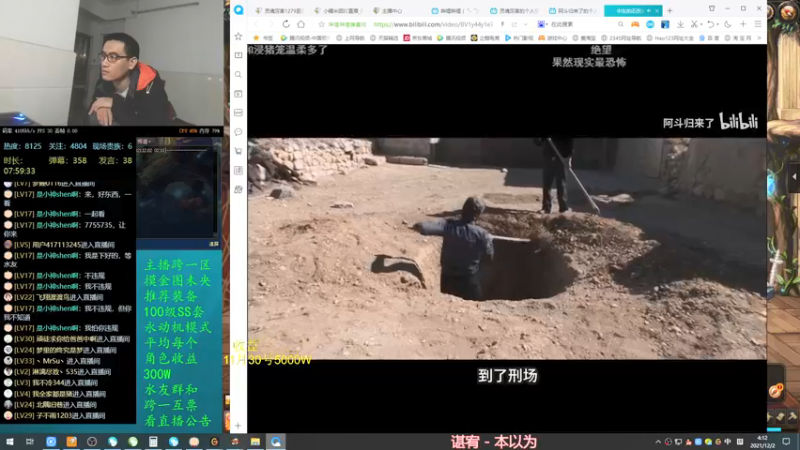
Task: Open Task View on the taskbar
Action: tap(30, 441)
